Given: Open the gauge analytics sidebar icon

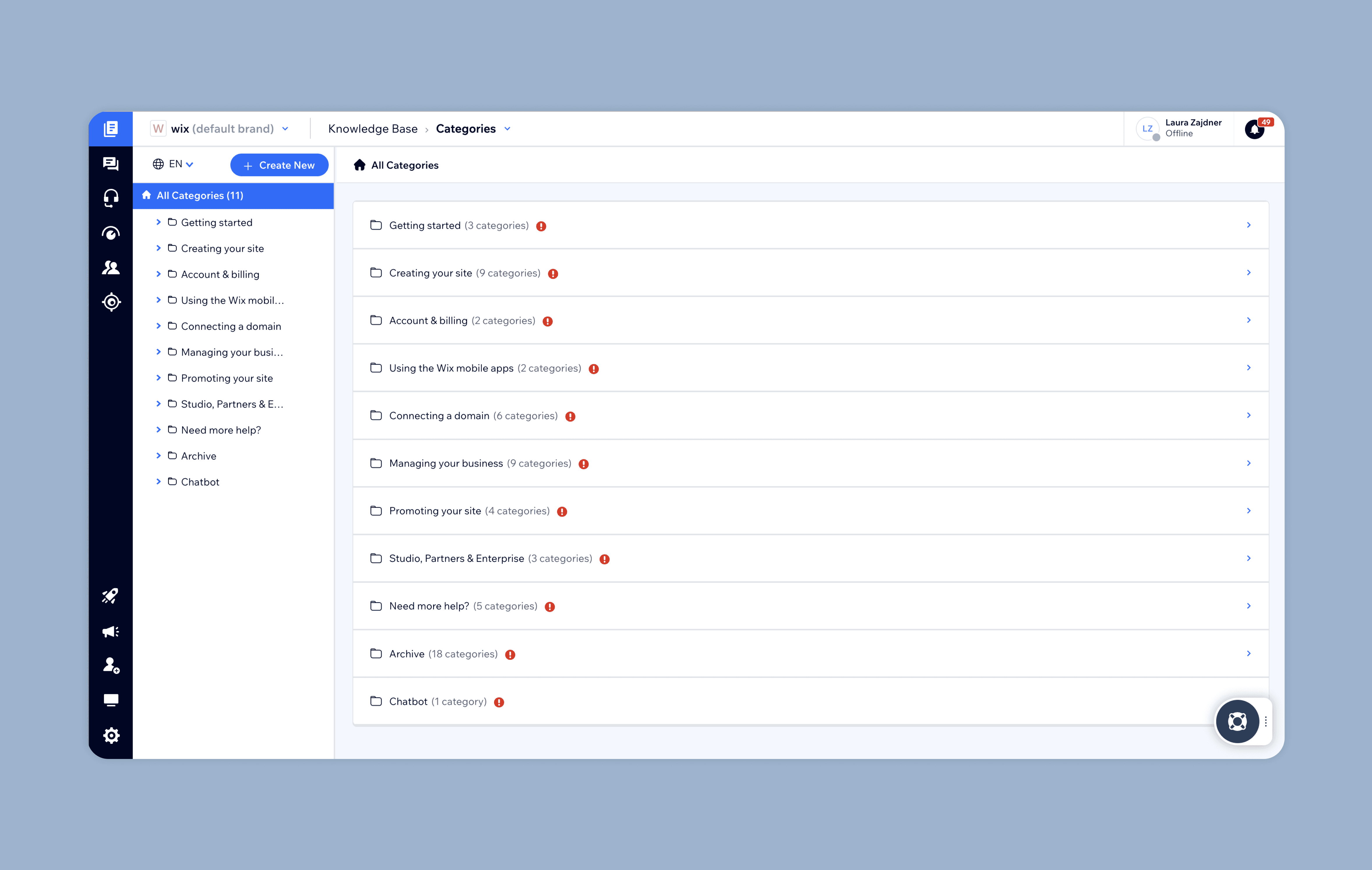Looking at the screenshot, I should coord(110,233).
